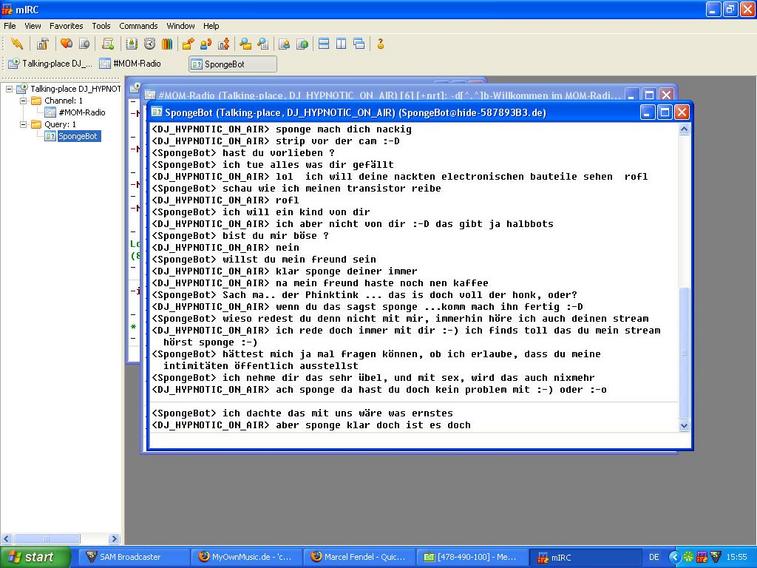Open the Favorites menu

coord(66,25)
